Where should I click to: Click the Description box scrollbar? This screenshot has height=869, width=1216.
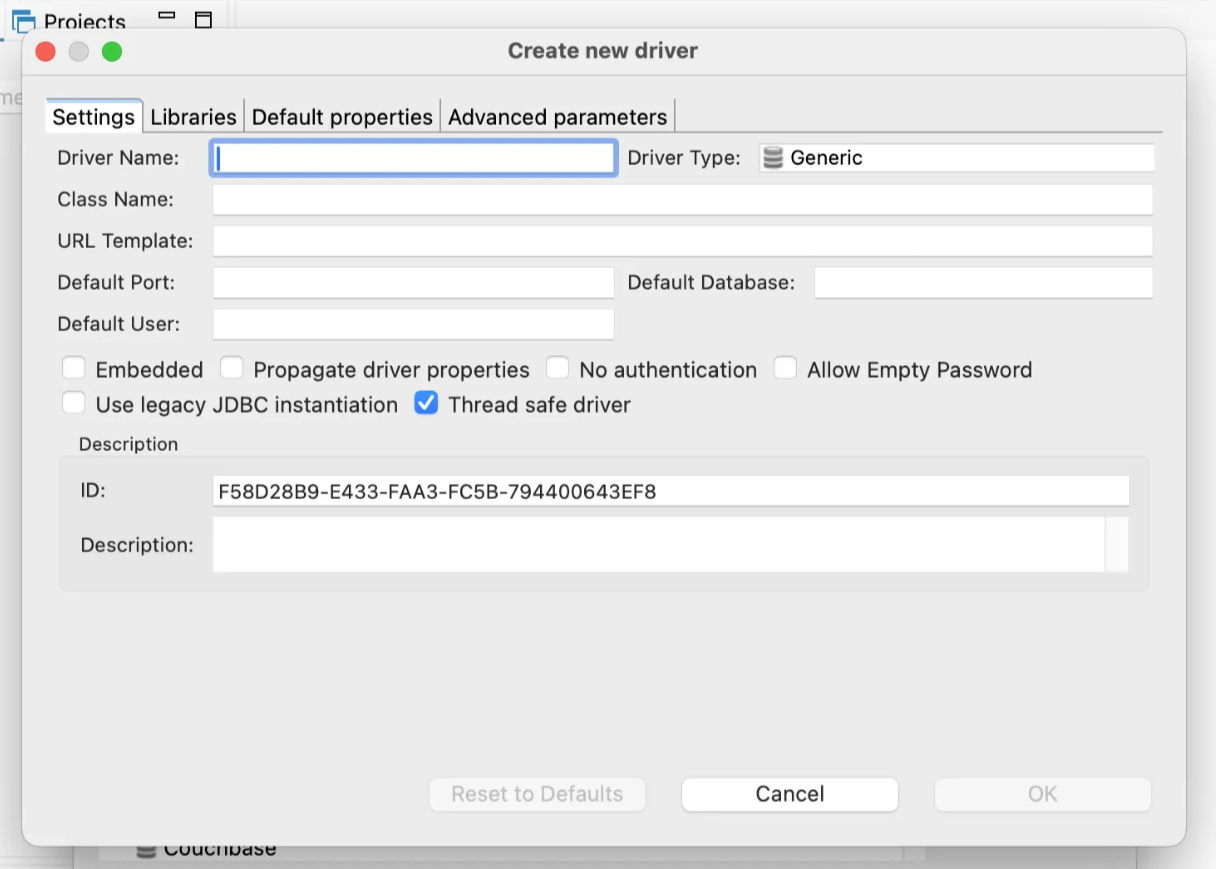tap(1116, 544)
